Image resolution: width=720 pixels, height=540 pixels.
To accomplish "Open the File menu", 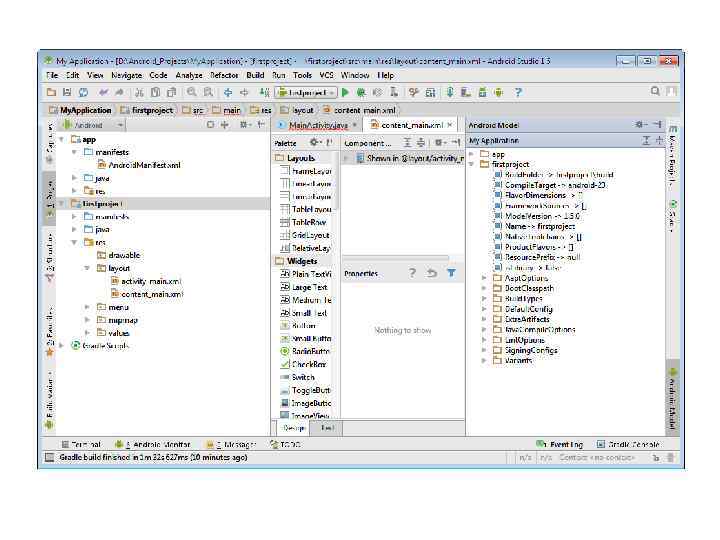I will 52,75.
